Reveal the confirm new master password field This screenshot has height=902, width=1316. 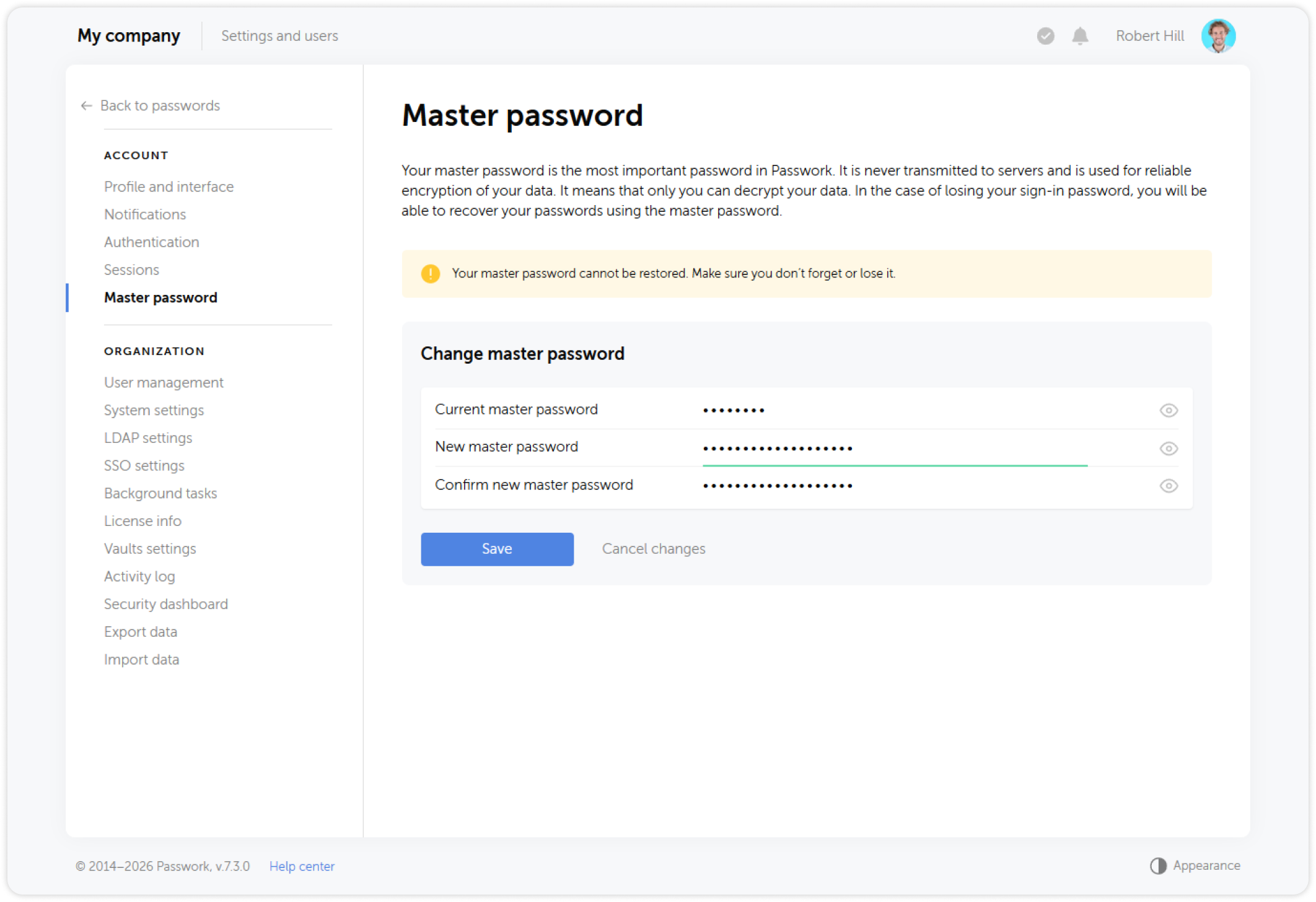coord(1169,486)
